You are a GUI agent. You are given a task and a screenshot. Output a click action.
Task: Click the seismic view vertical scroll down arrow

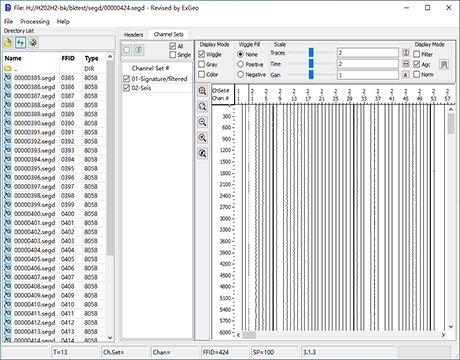point(451,327)
